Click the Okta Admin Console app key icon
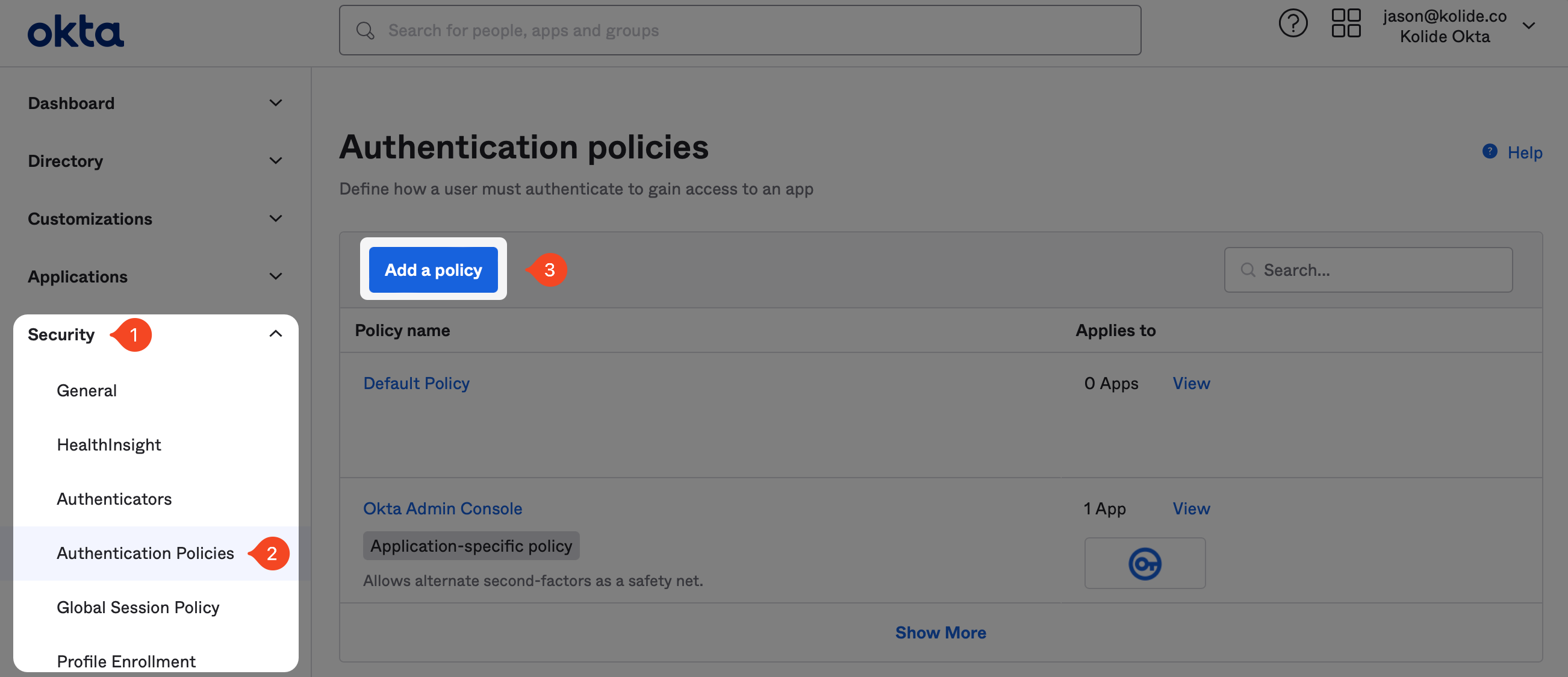Screen dimensions: 1568x677 point(1144,563)
